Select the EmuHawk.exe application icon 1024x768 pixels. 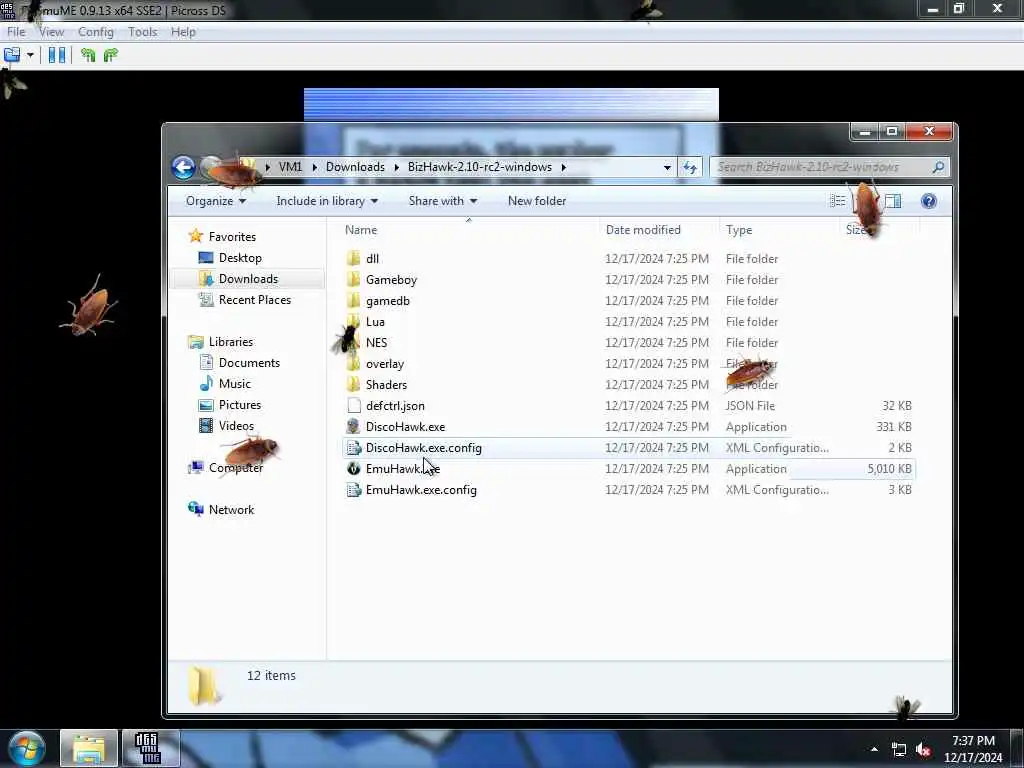pyautogui.click(x=353, y=468)
